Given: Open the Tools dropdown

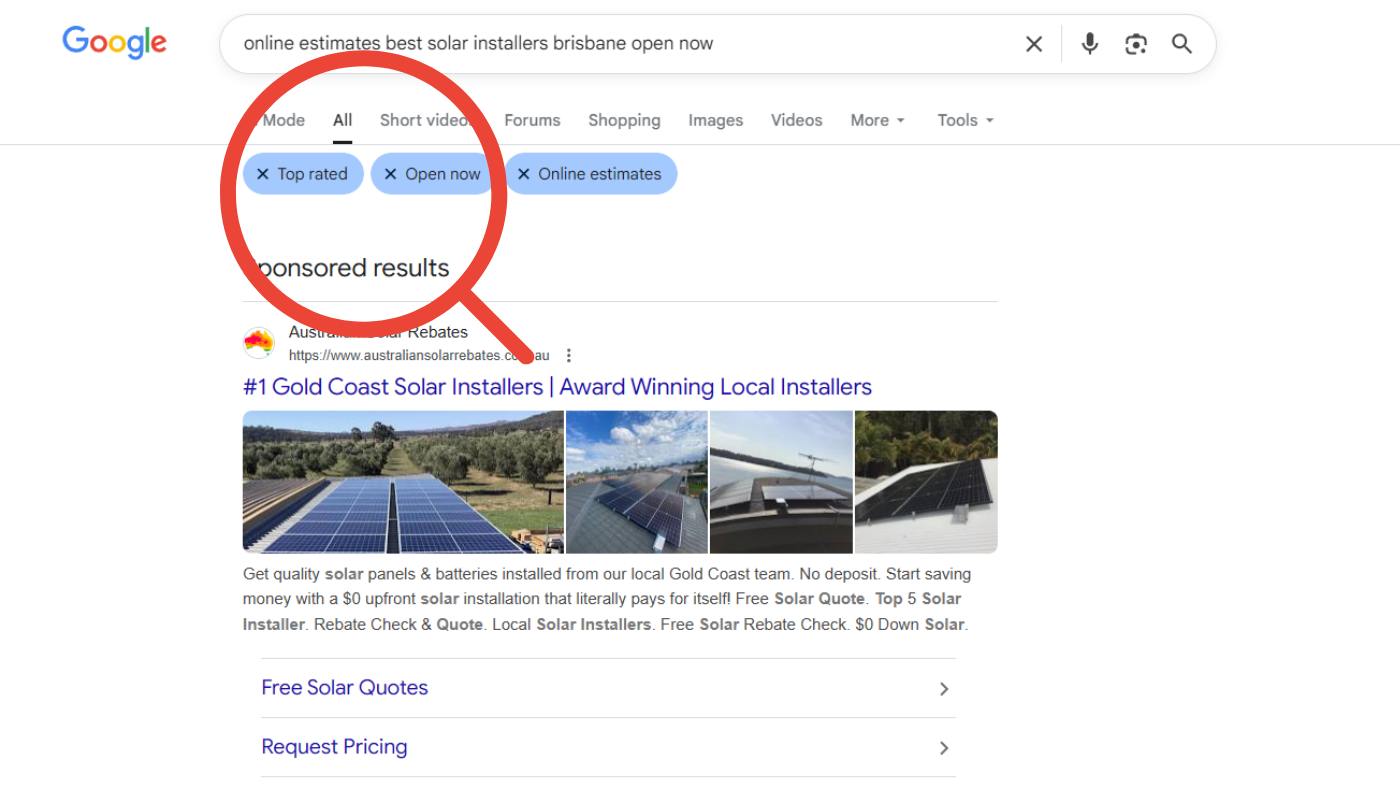Looking at the screenshot, I should [965, 120].
